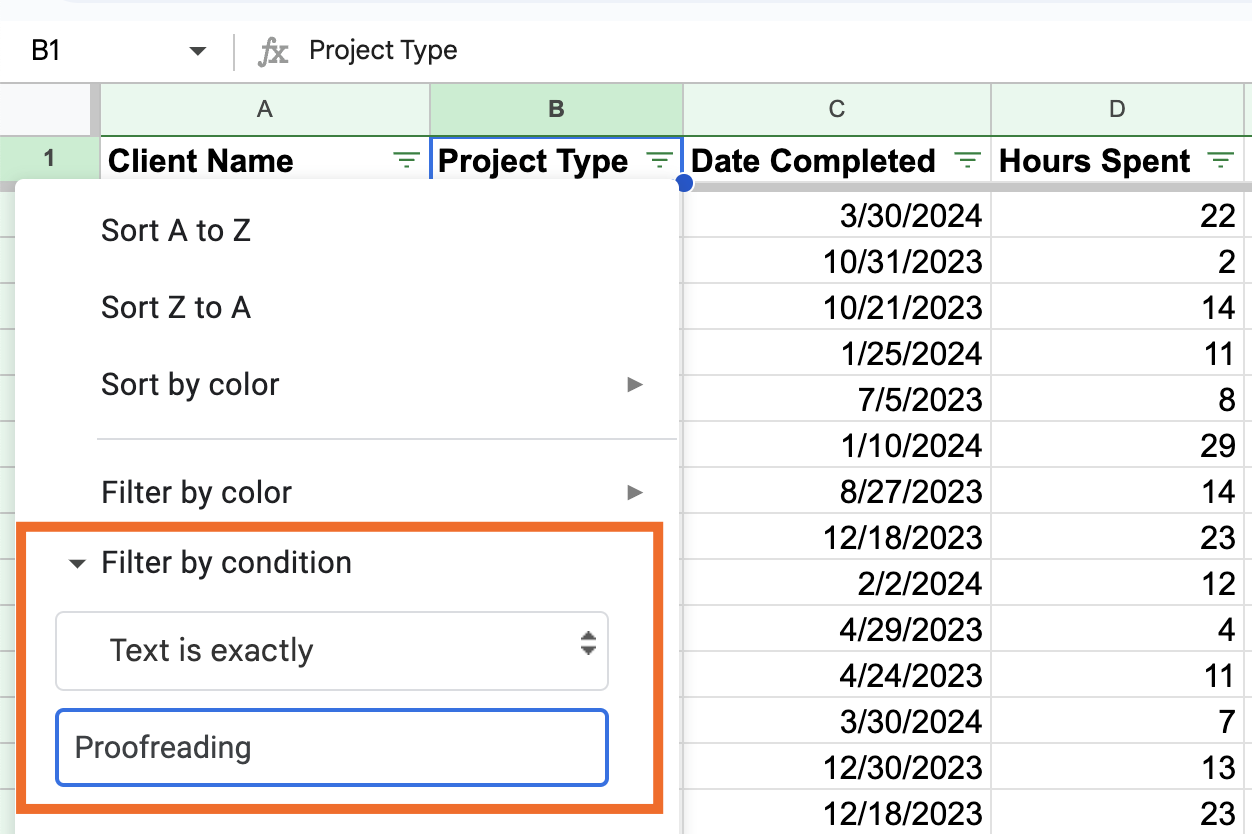The height and width of the screenshot is (834, 1252).
Task: Select column B header
Action: (557, 110)
